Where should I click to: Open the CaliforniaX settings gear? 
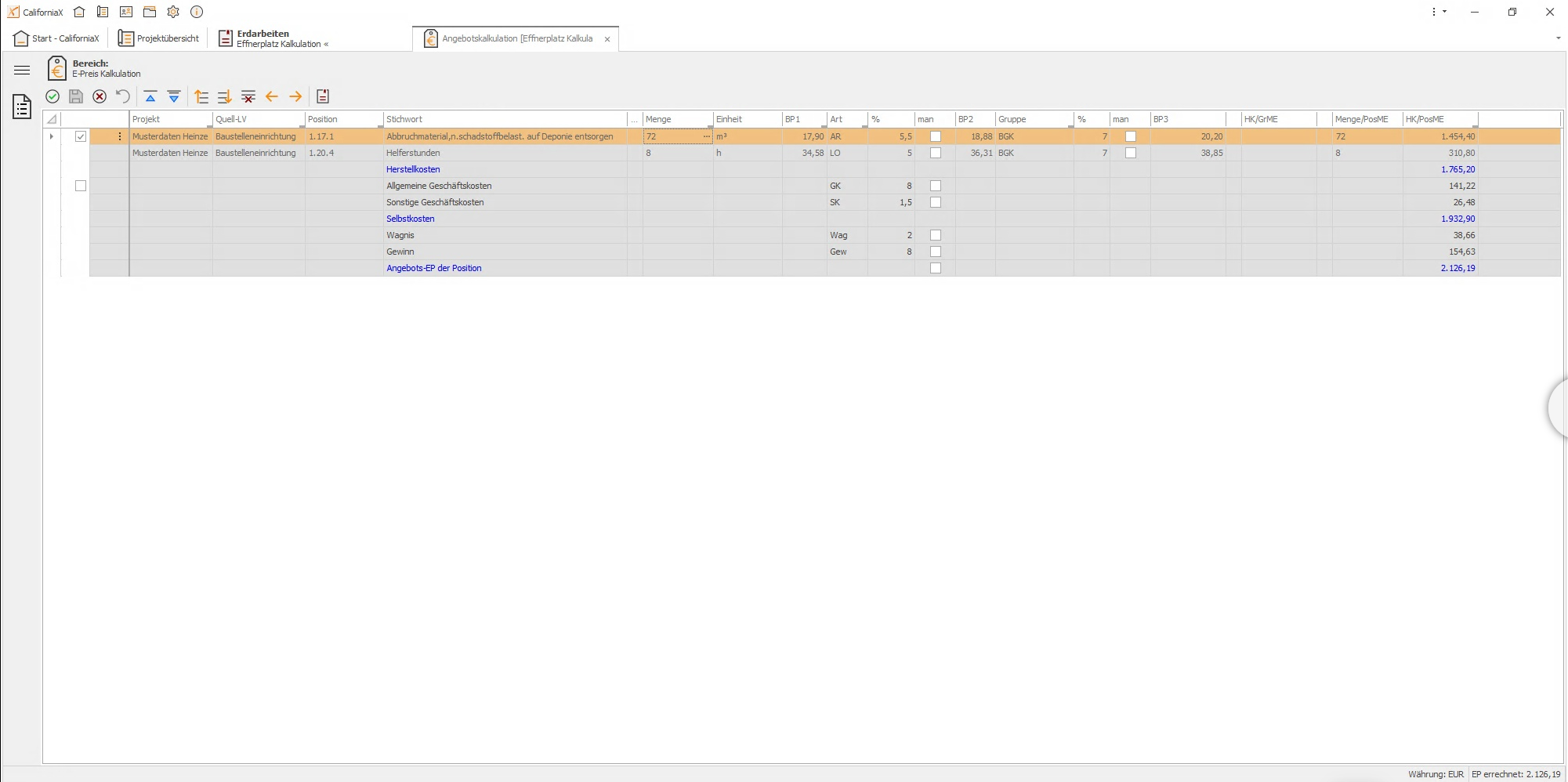(173, 12)
